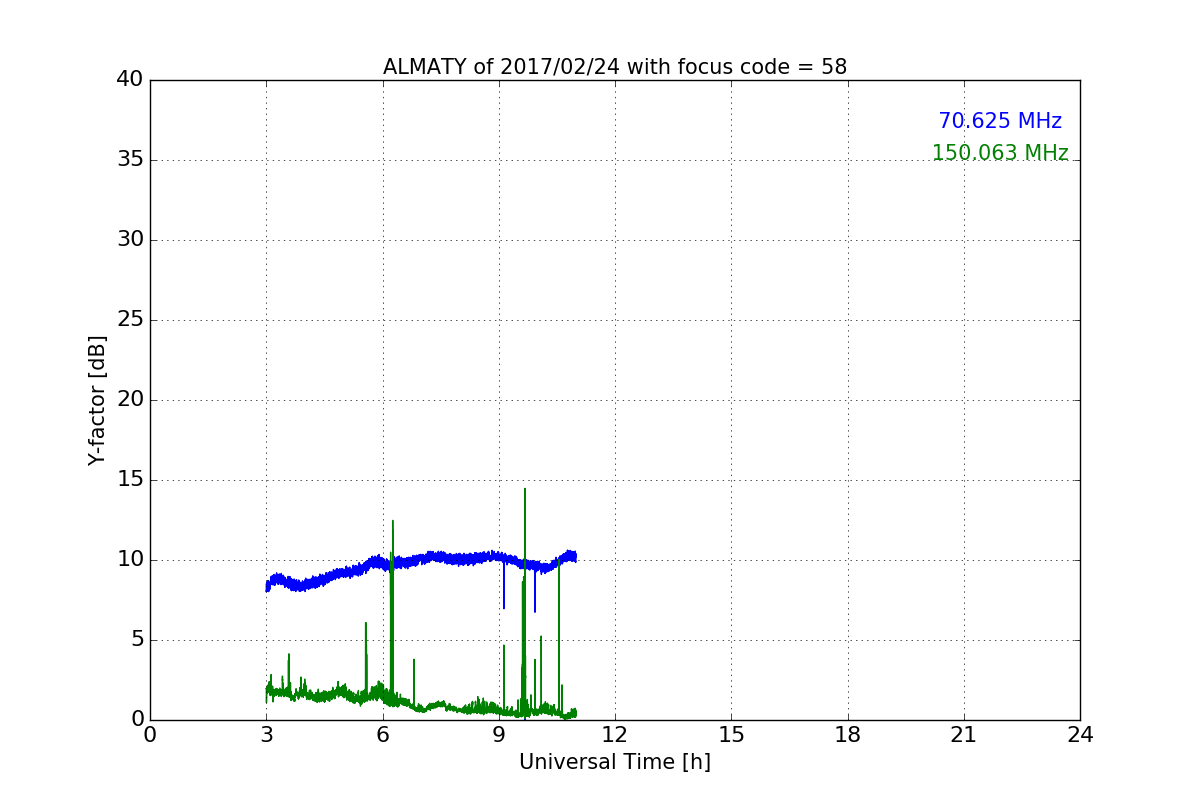1200x800 pixels.
Task: Click y-axis tick label '35'
Action: tap(131, 160)
